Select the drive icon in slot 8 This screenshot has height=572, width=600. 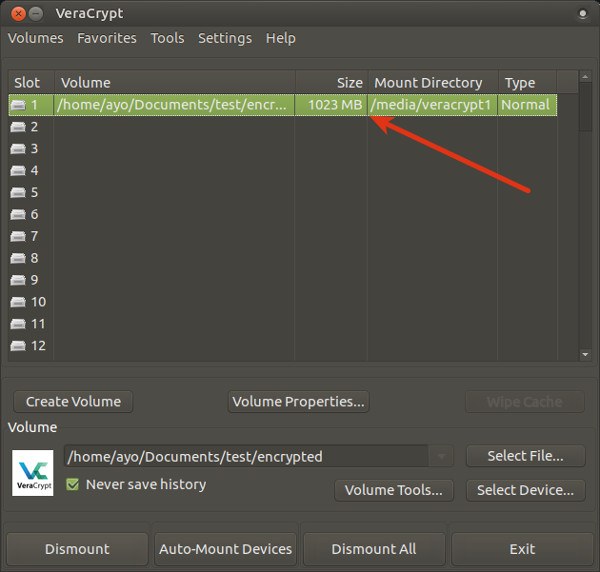tap(18, 258)
